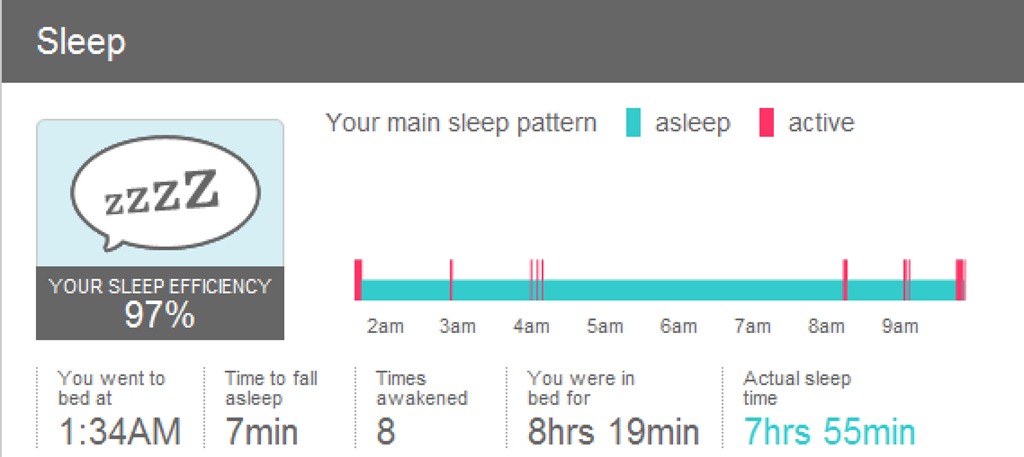Image resolution: width=1024 pixels, height=457 pixels.
Task: Click the 4am timeline label
Action: pos(531,327)
